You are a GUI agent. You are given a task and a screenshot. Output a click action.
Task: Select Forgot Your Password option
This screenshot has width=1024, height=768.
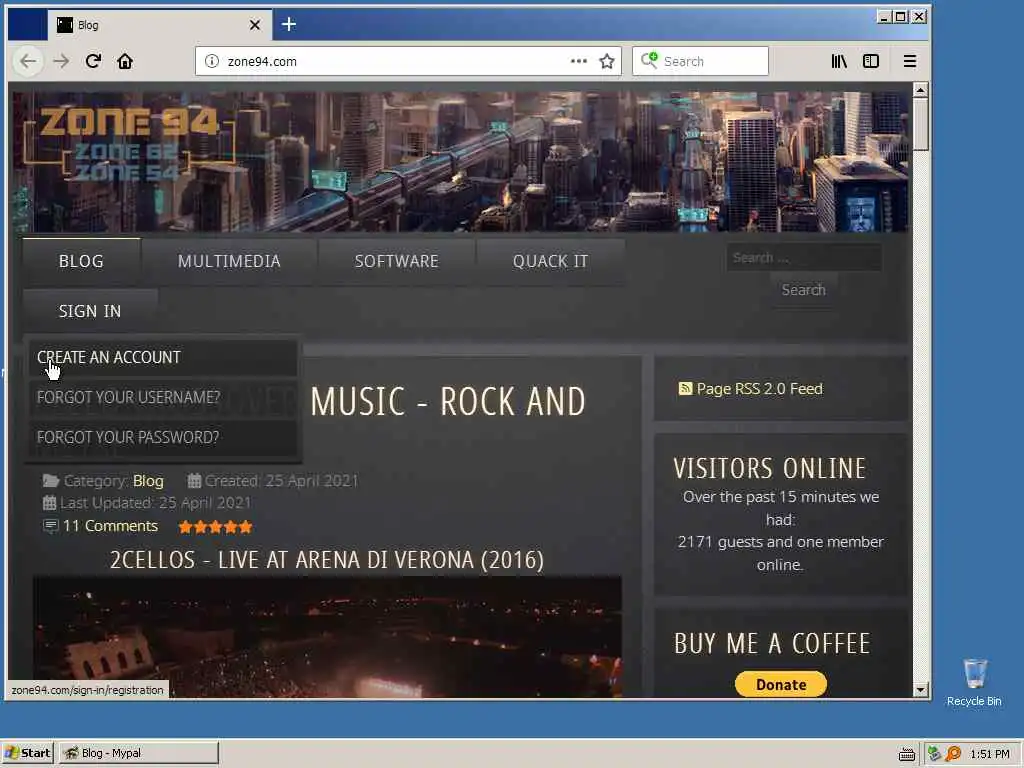click(x=163, y=437)
